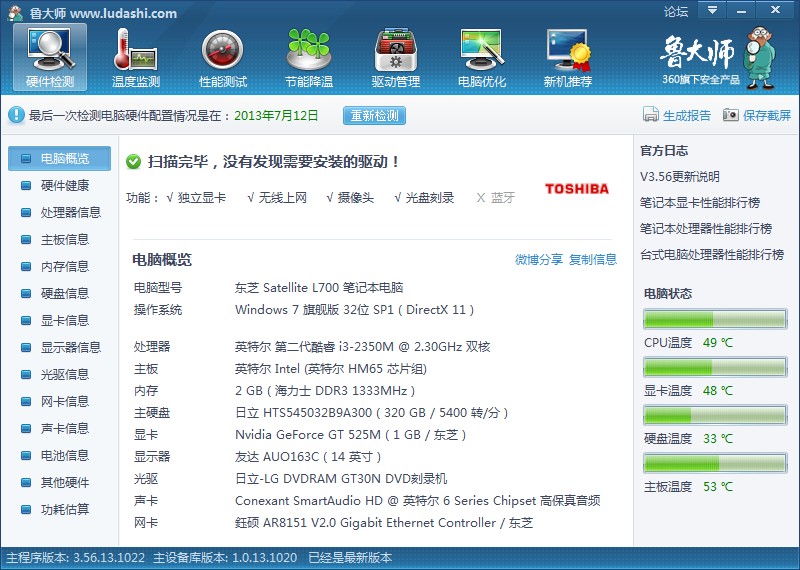Open the 论坛 forum link
The width and height of the screenshot is (800, 570).
(x=676, y=11)
